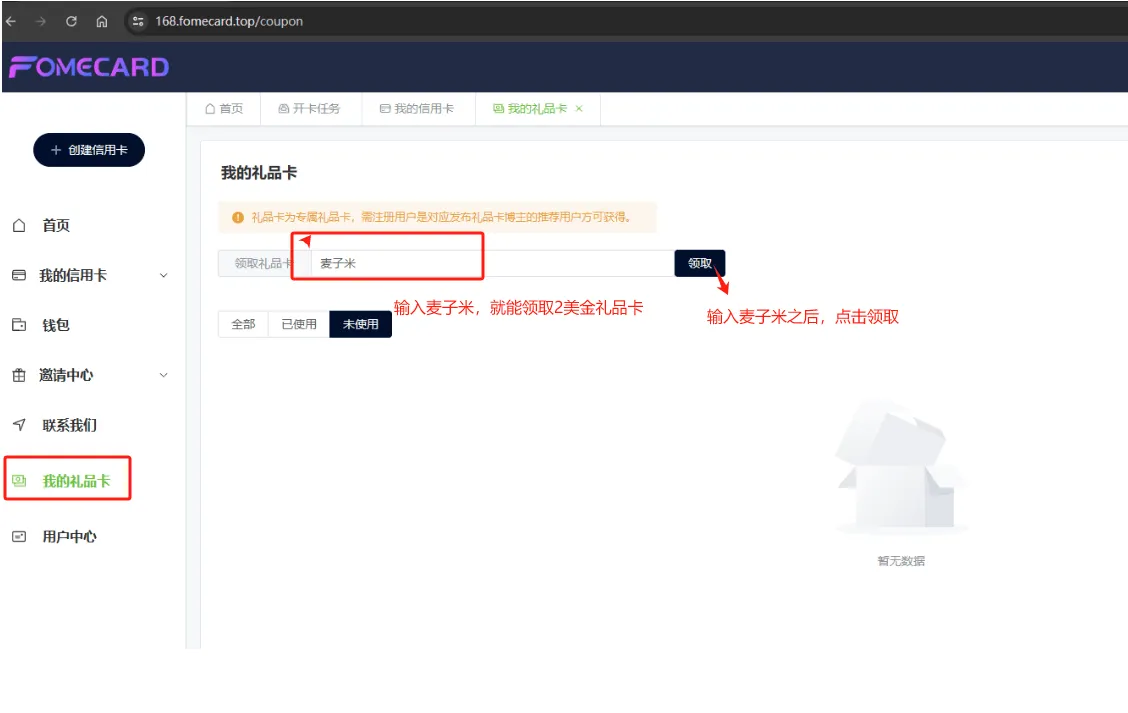
Task: Open the 我的信用卡 tab at top
Action: 418,110
